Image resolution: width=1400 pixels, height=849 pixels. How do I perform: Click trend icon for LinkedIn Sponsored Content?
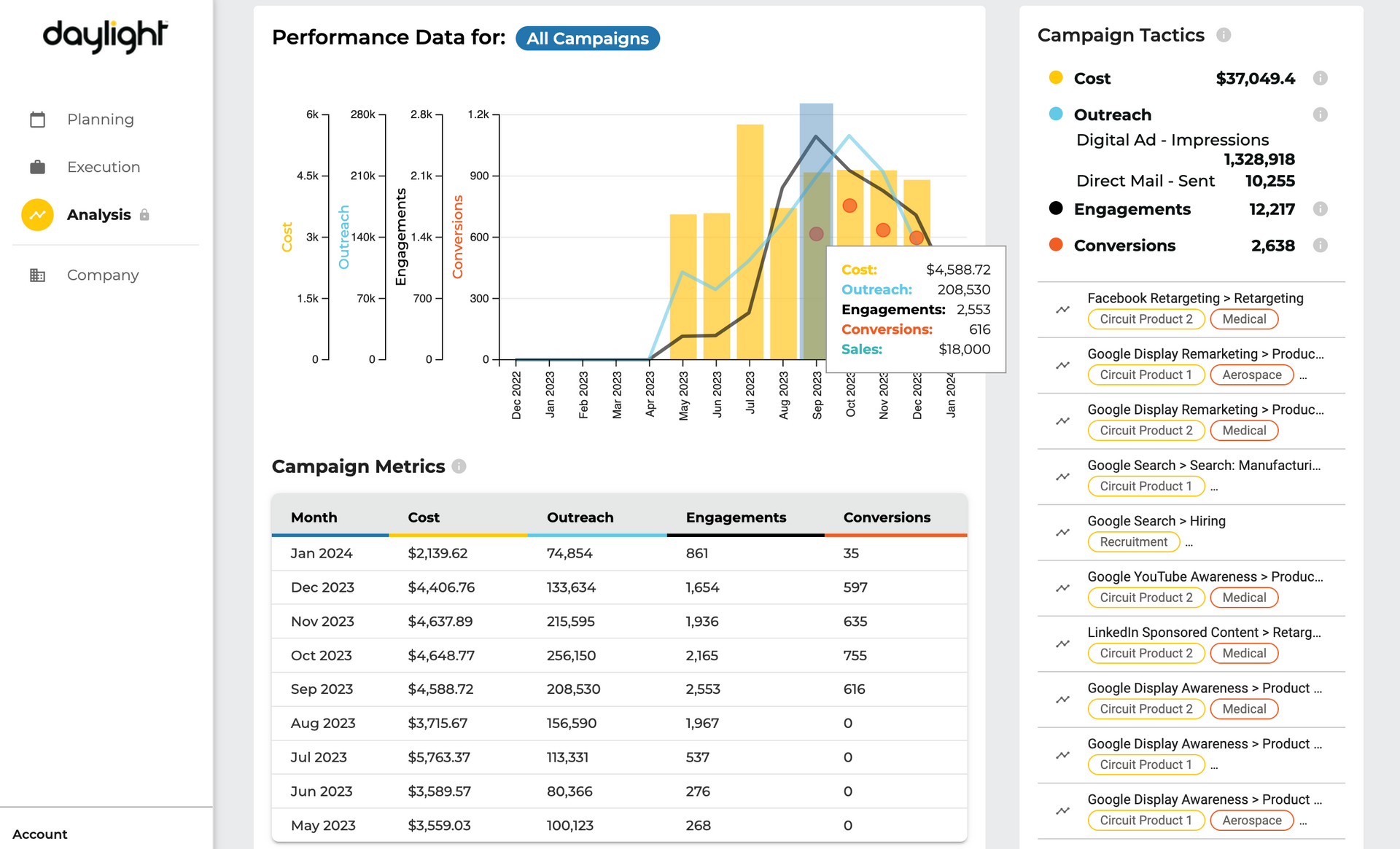point(1063,643)
